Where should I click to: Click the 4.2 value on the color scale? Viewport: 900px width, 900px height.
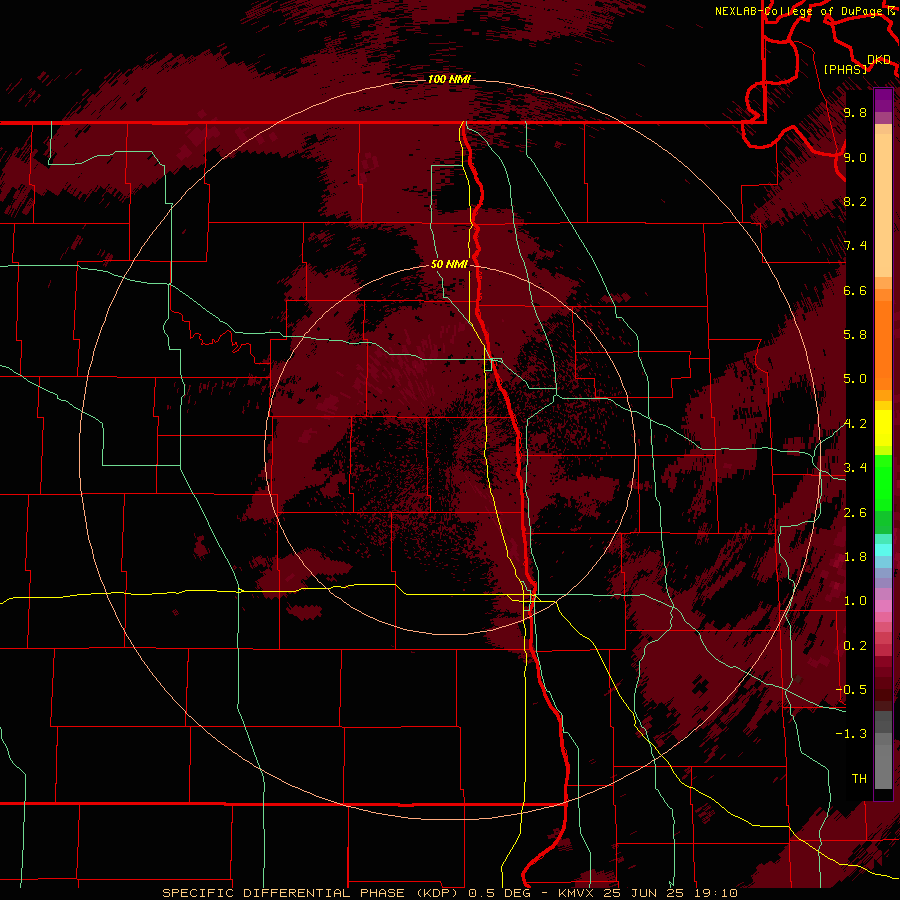[855, 424]
